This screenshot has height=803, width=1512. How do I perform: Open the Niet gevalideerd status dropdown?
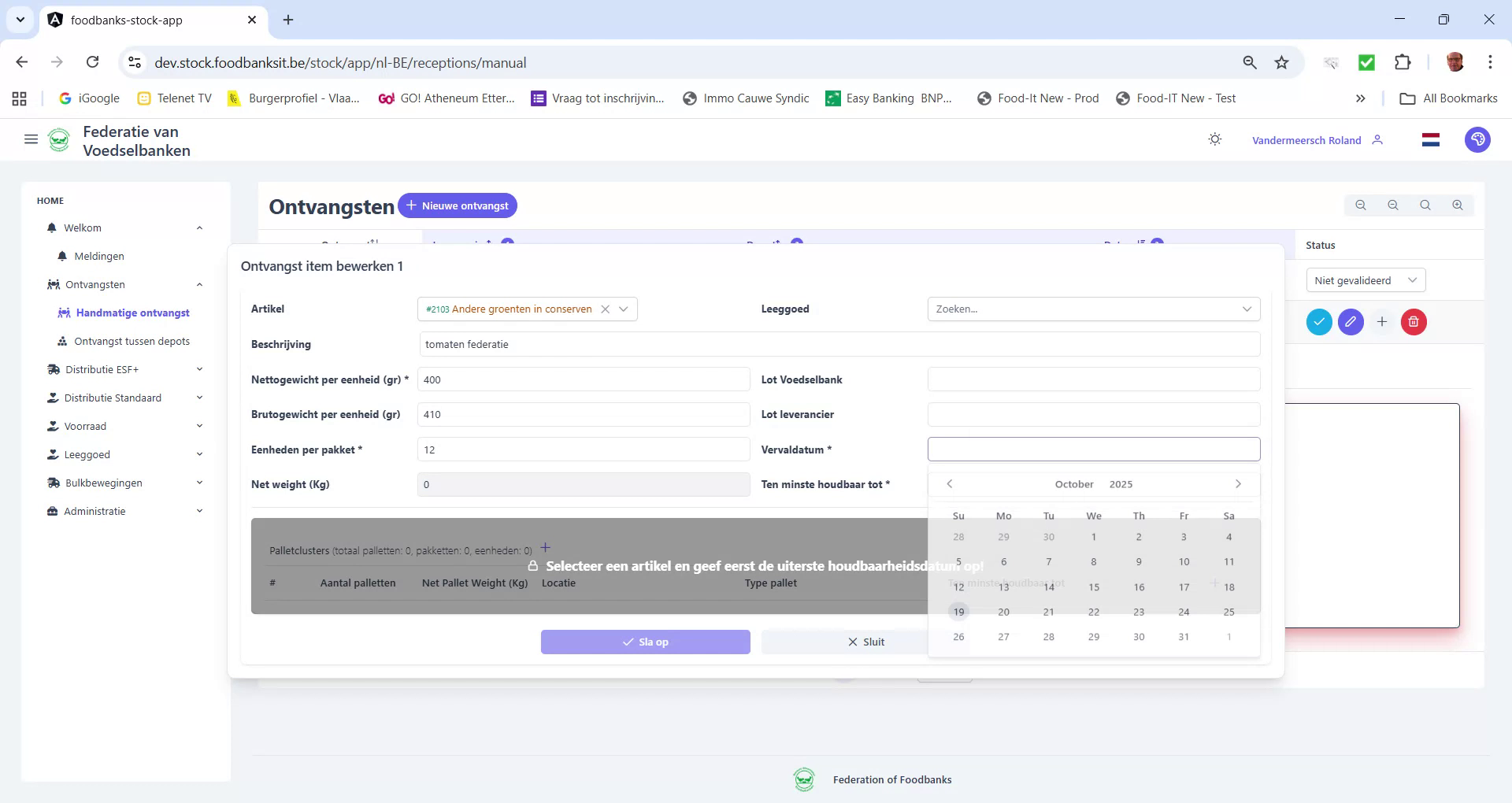click(x=1366, y=279)
